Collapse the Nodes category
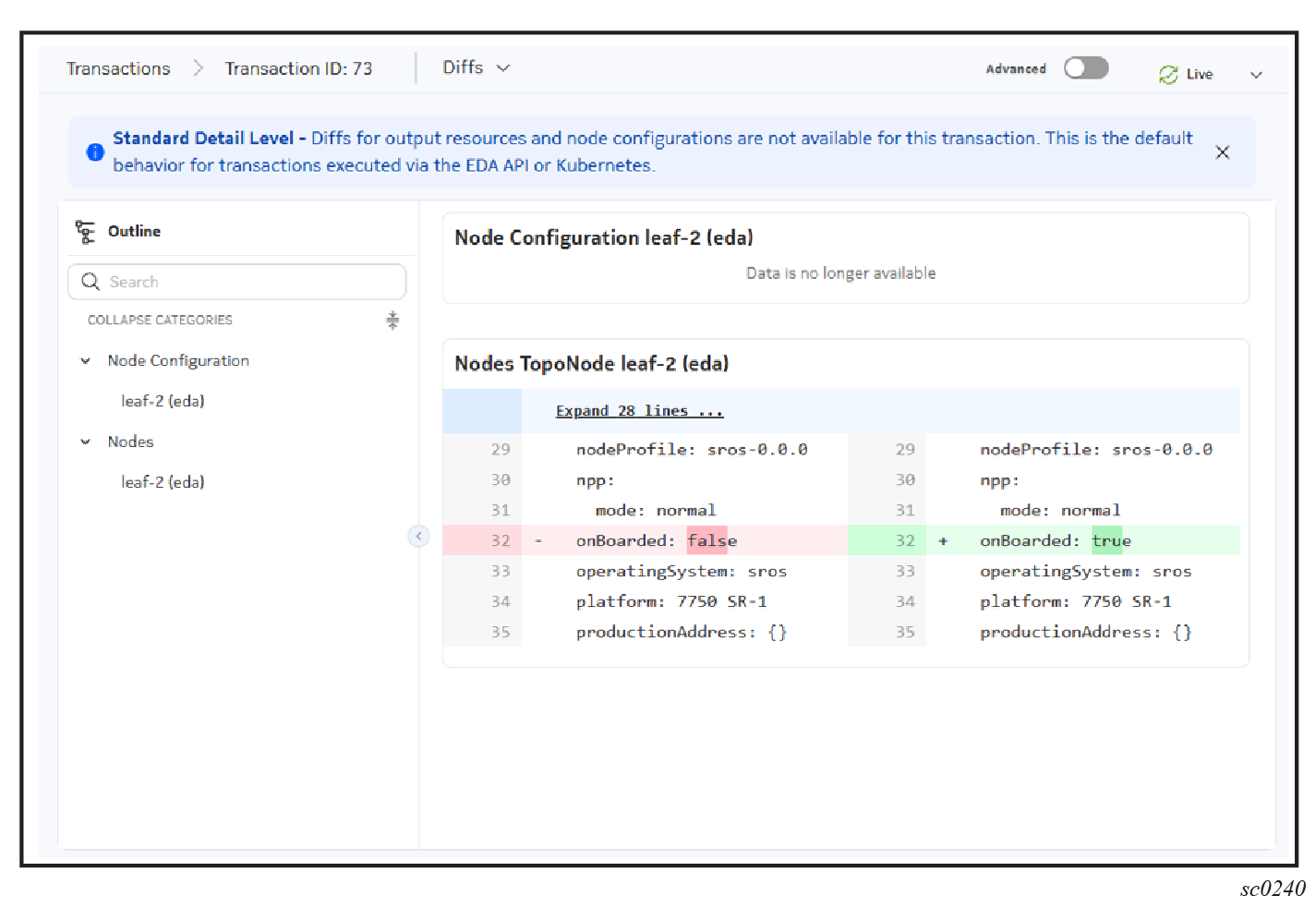 click(x=86, y=442)
